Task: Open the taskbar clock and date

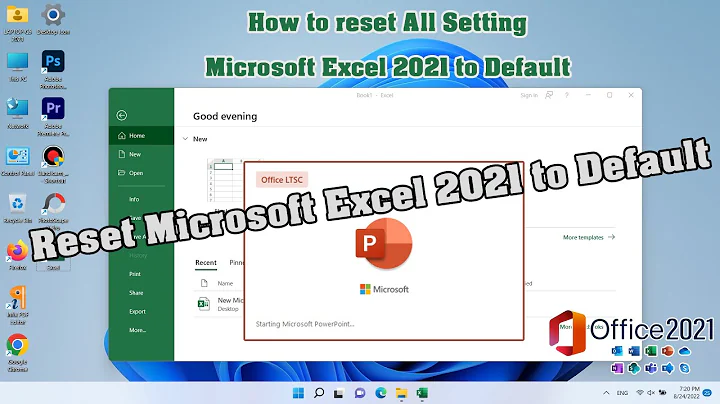Action: tap(687, 393)
